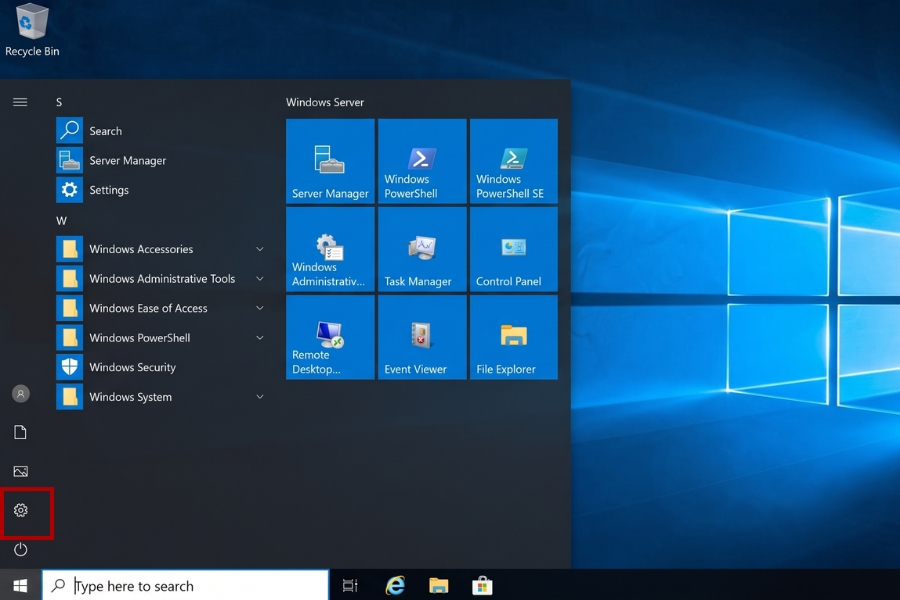Expand the Windows Ease of Access chevron
Viewport: 900px width, 600px height.
(259, 308)
